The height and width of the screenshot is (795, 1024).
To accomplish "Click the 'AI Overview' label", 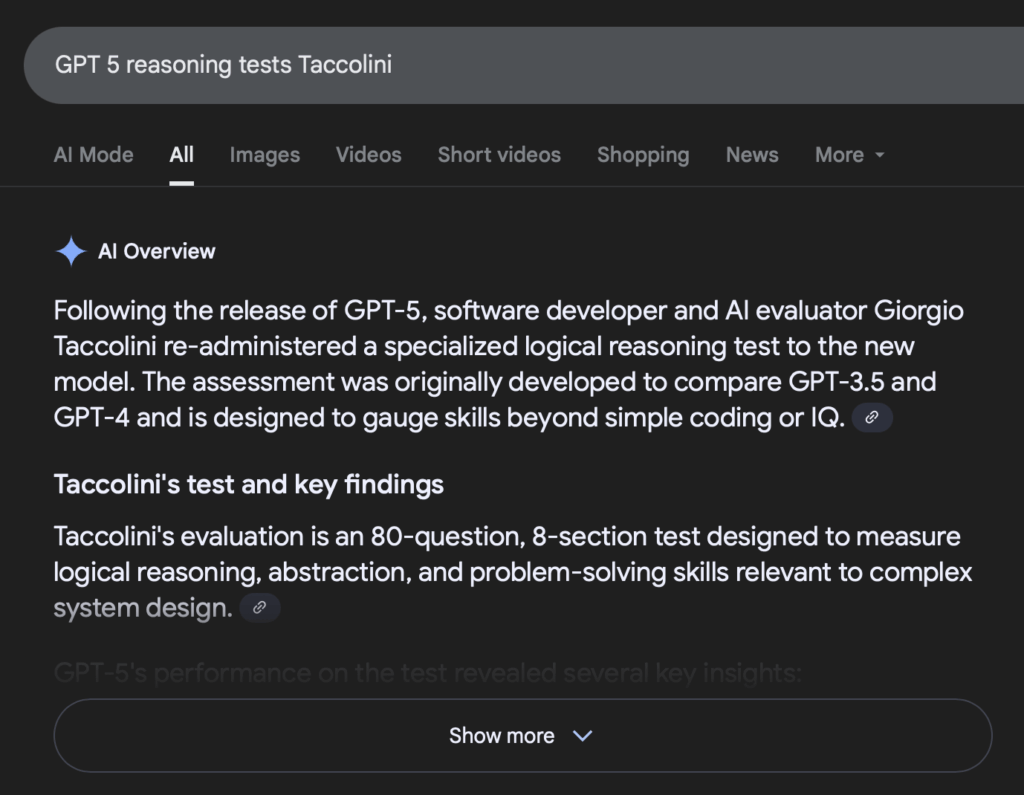I will pyautogui.click(x=157, y=251).
